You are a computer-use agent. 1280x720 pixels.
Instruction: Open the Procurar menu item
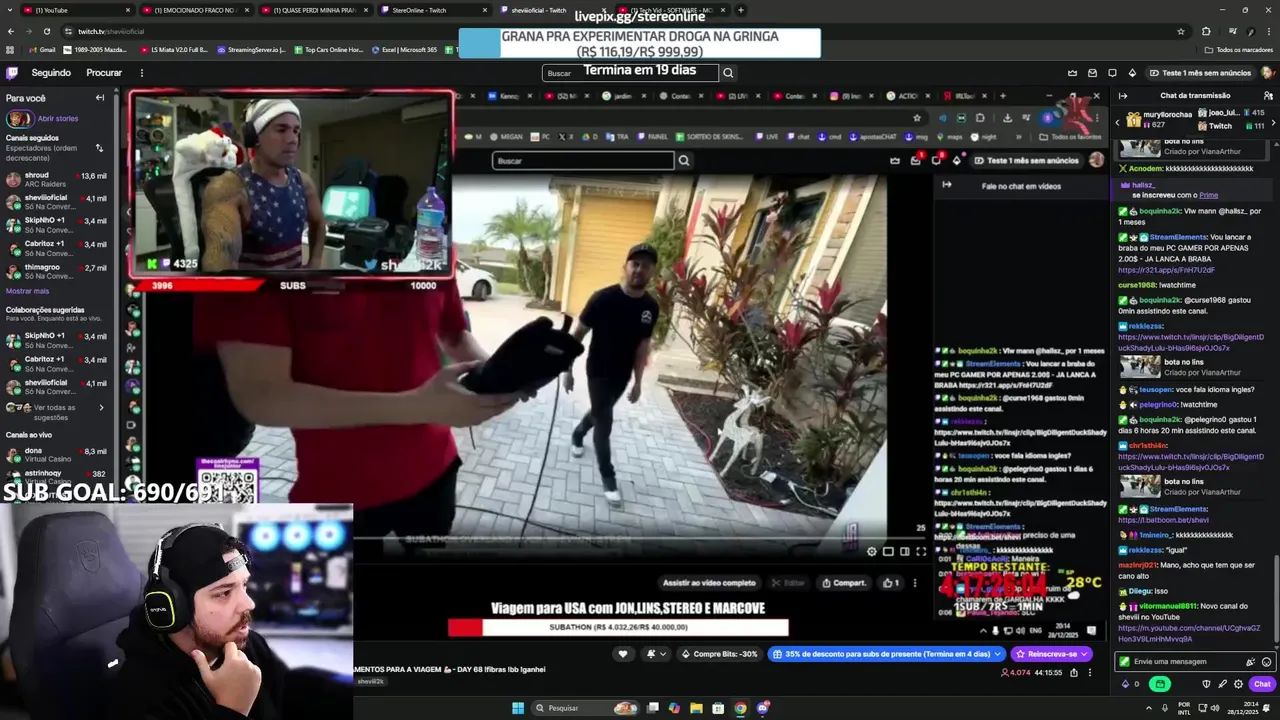104,73
